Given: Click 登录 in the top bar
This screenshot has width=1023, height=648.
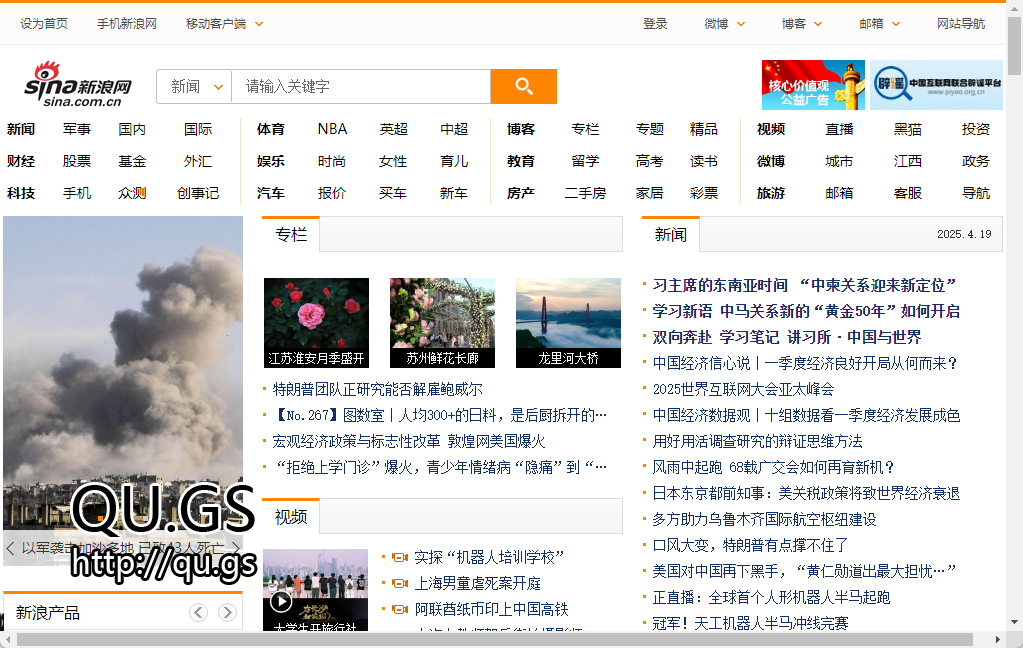Looking at the screenshot, I should 655,23.
